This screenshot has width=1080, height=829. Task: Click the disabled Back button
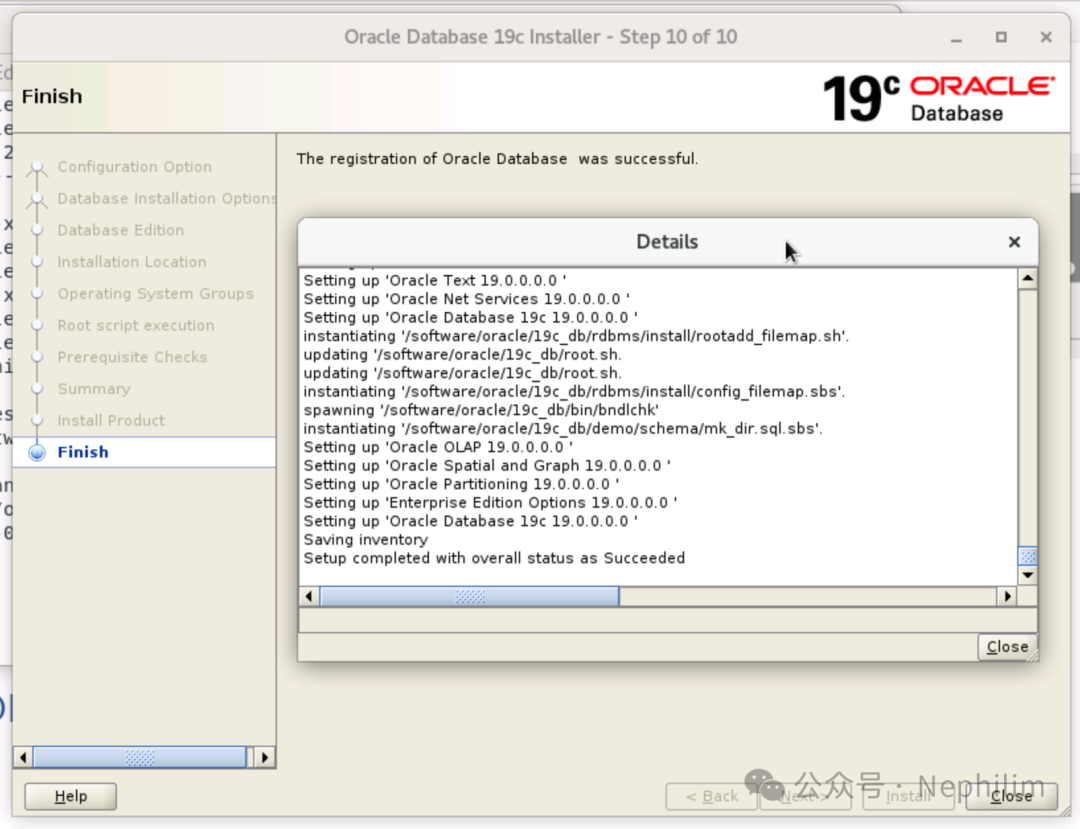[712, 796]
